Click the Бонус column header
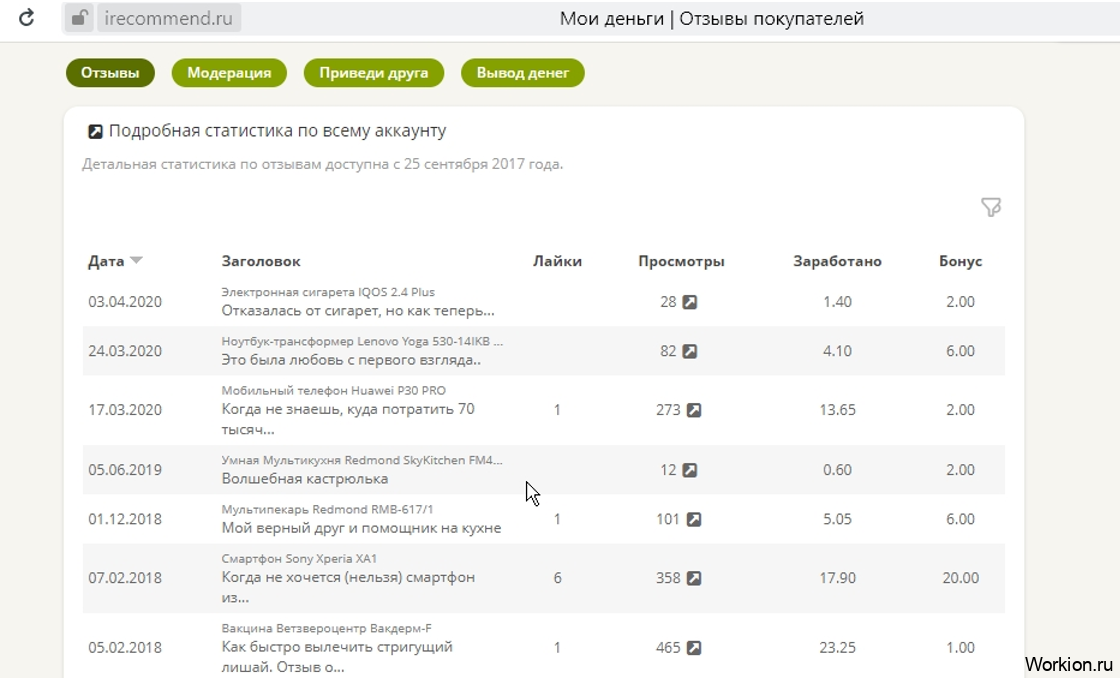Viewport: 1120px width, 678px height. tap(960, 261)
